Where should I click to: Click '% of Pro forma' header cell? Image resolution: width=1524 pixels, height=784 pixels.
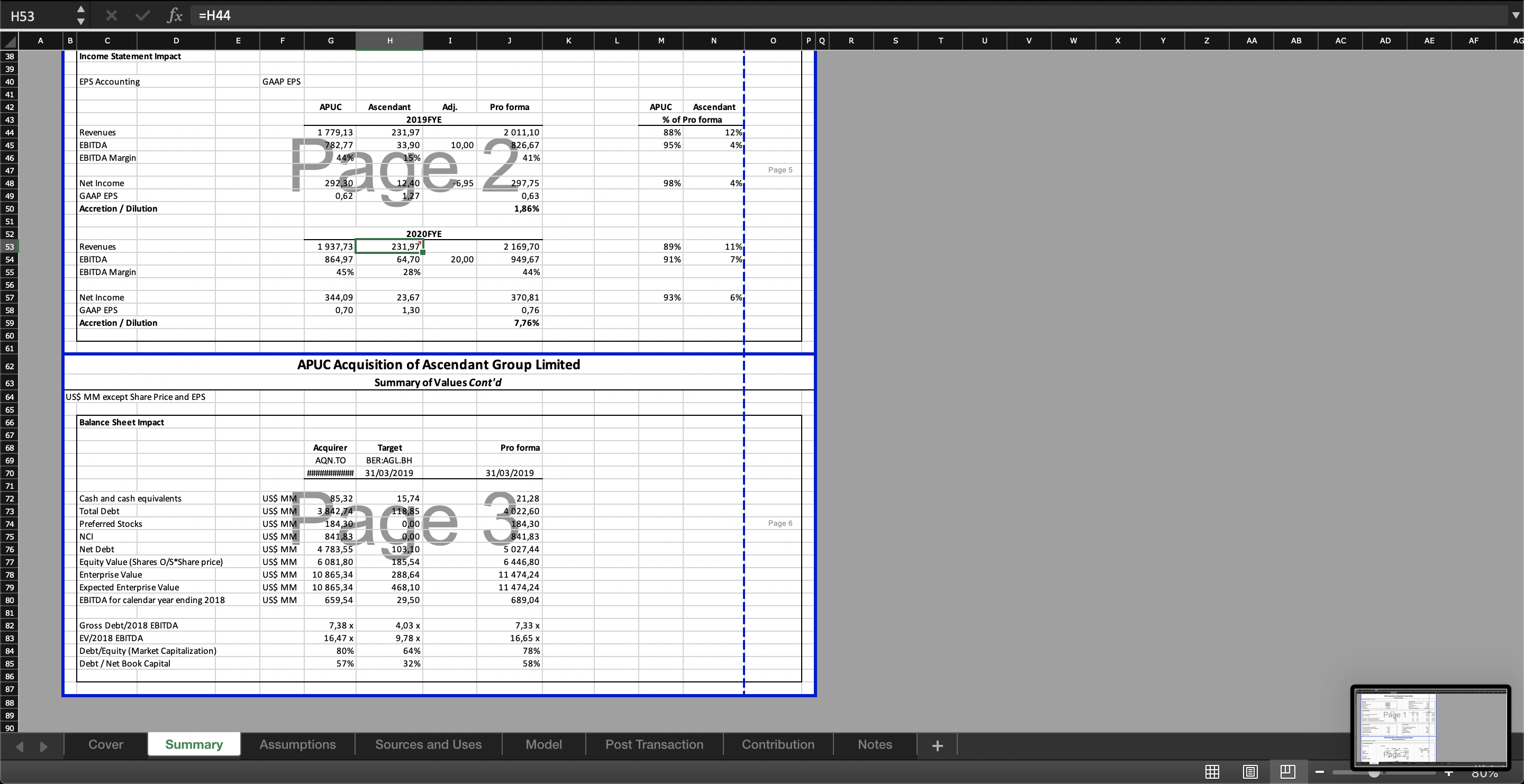tap(692, 120)
